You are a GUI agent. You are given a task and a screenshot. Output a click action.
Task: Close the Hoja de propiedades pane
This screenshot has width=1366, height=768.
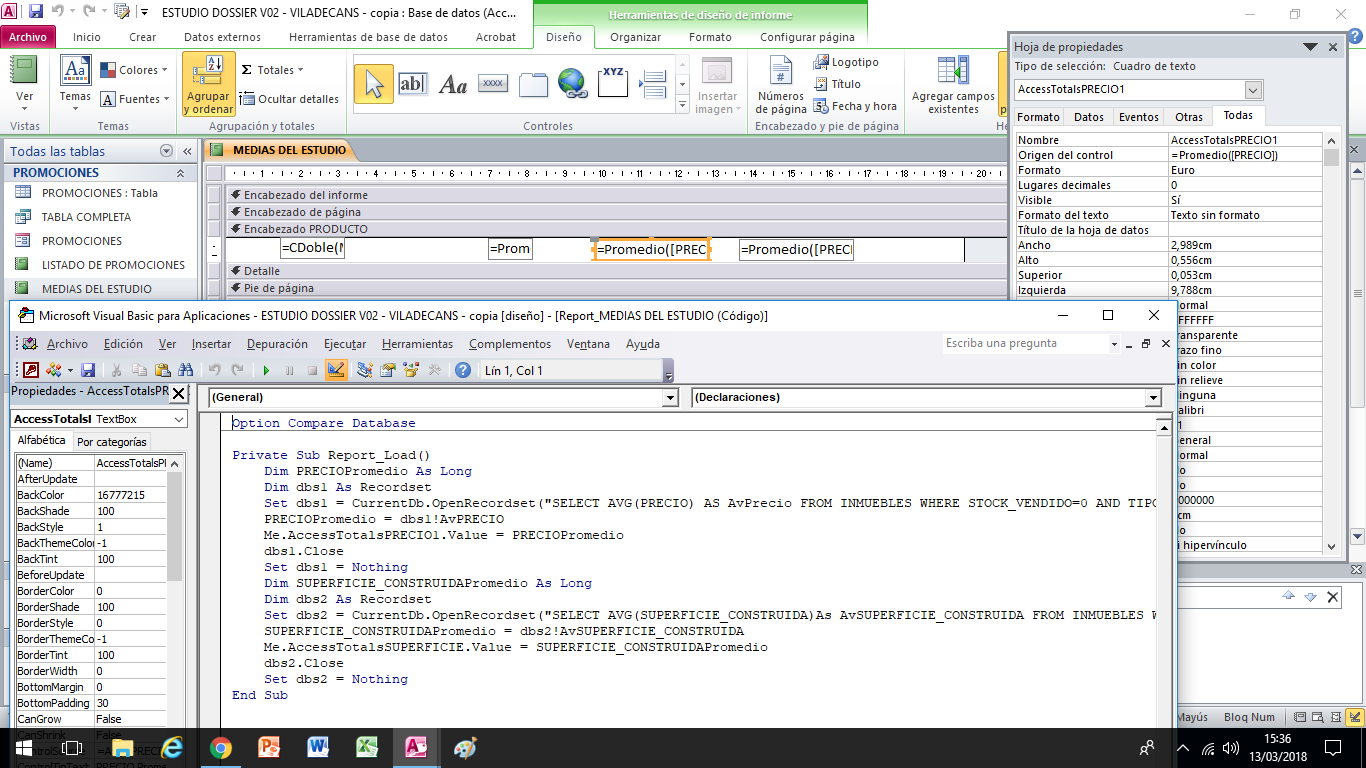coord(1333,47)
